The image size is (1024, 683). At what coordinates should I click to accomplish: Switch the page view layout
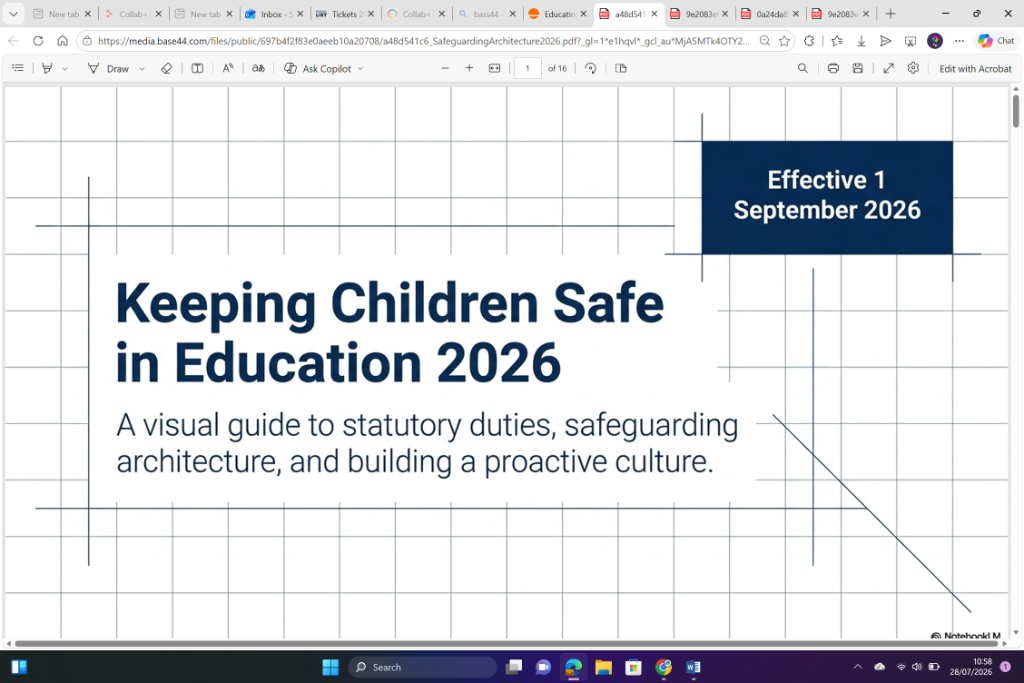pos(621,68)
